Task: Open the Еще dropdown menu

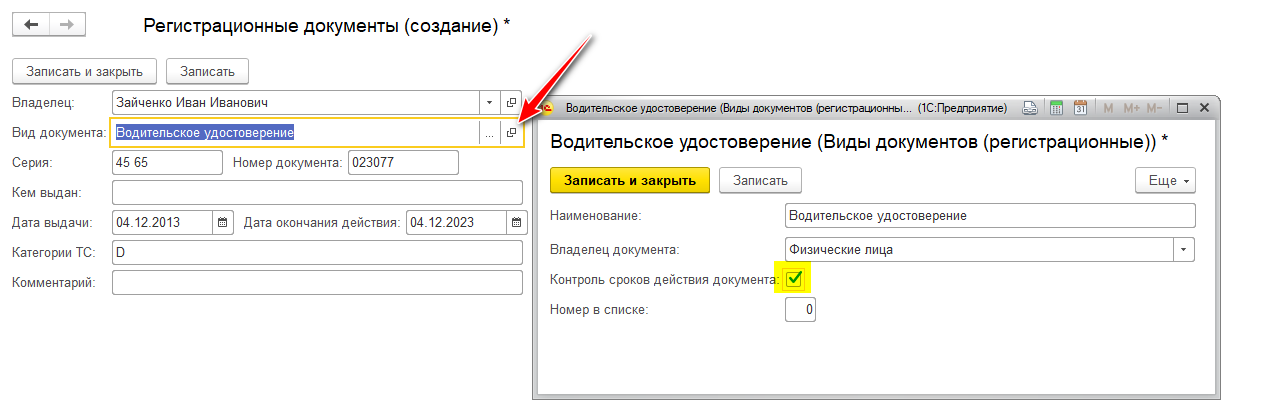Action: click(x=1165, y=181)
